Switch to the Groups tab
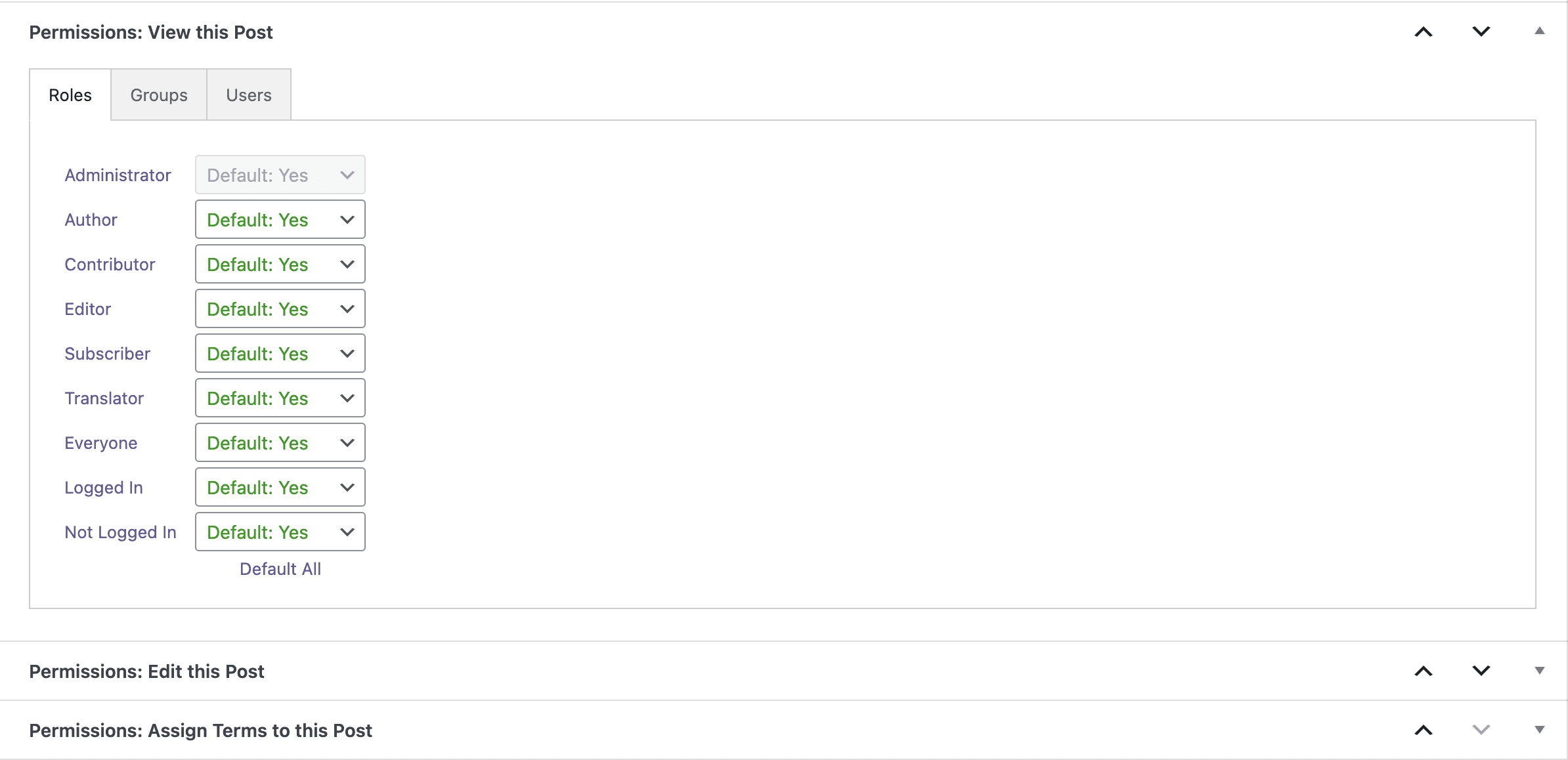The height and width of the screenshot is (760, 1568). coord(158,95)
